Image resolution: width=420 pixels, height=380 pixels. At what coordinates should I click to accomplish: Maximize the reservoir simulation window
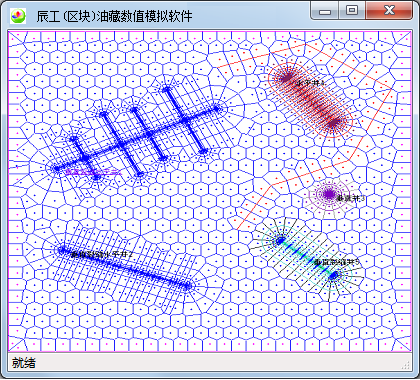tap(352, 10)
